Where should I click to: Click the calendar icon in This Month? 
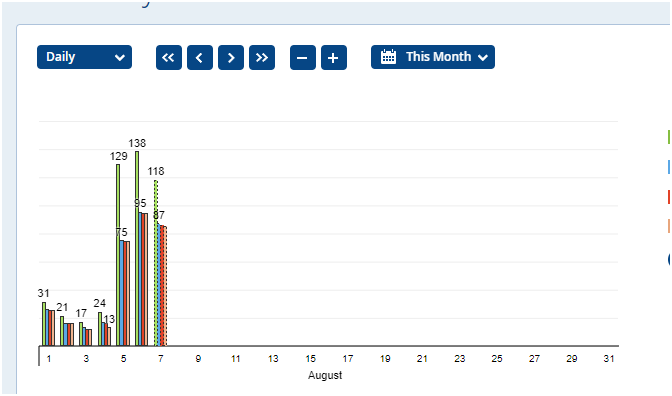click(x=388, y=57)
